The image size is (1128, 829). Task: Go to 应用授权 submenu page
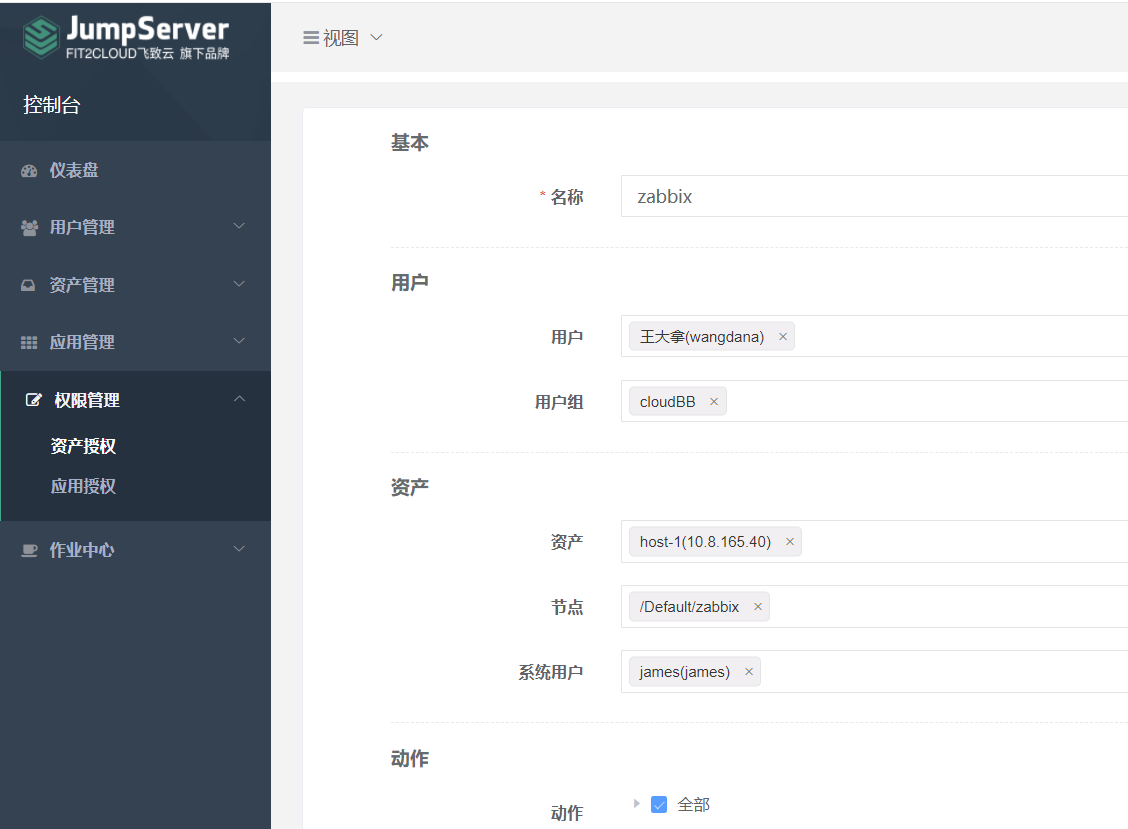pos(83,486)
